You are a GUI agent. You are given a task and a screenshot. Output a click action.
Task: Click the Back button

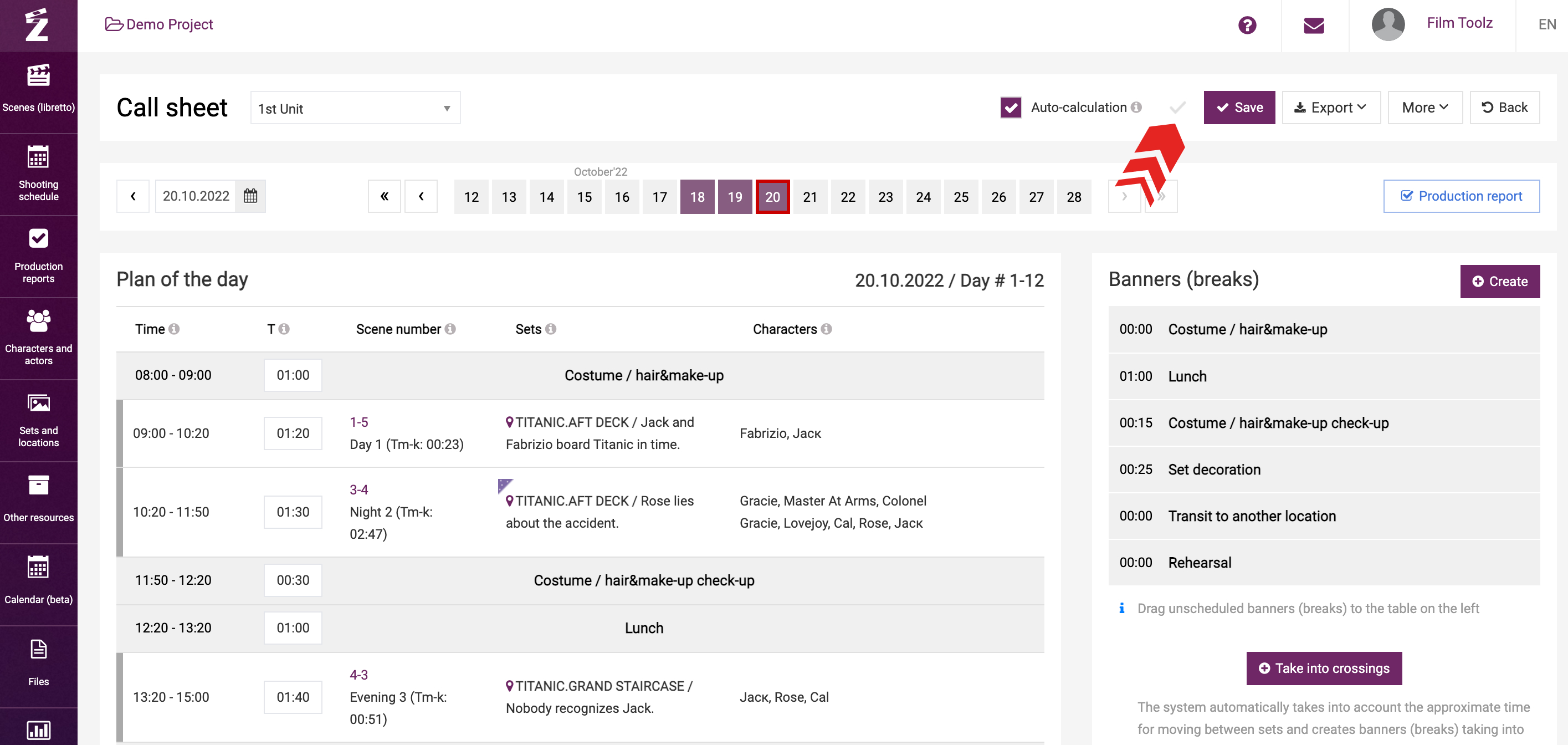(x=1504, y=107)
